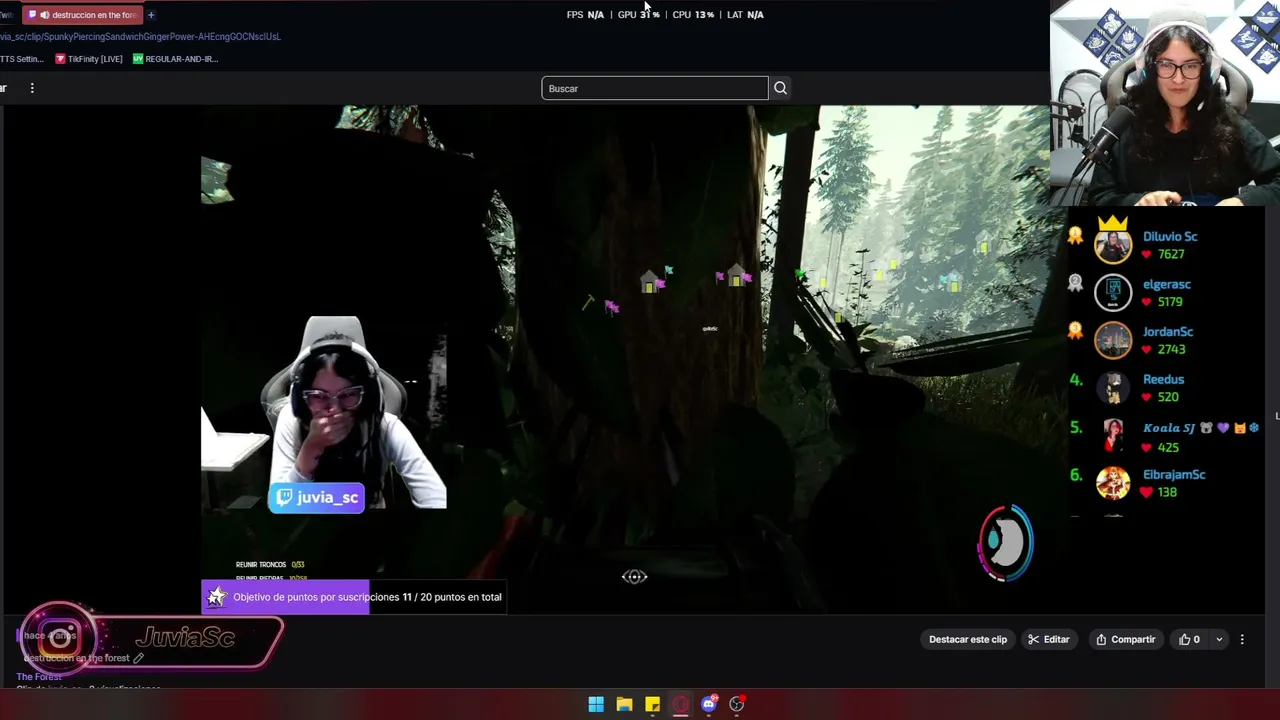Share the clip with Compartir
Viewport: 1280px width, 720px height.
1125,639
